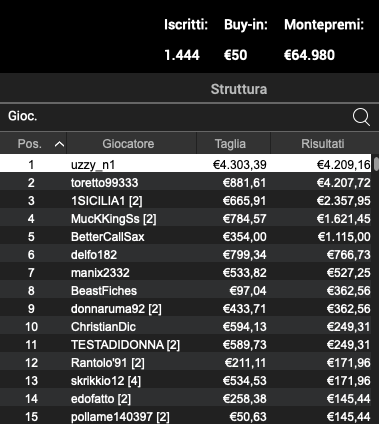
Task: Select the player row uzzy_n1
Action: pyautogui.click(x=186, y=163)
